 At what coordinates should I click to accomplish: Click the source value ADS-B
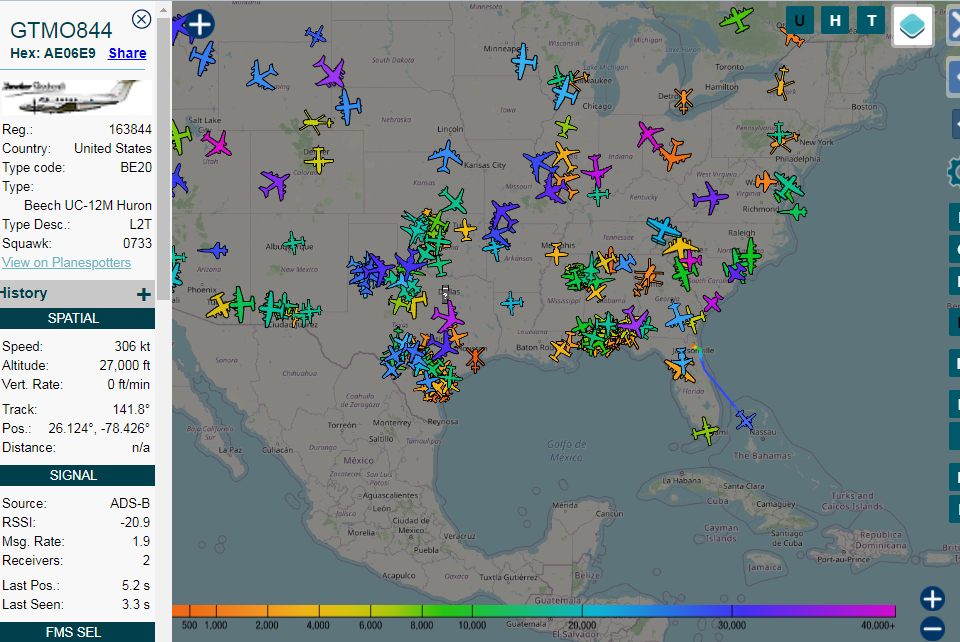pos(130,504)
